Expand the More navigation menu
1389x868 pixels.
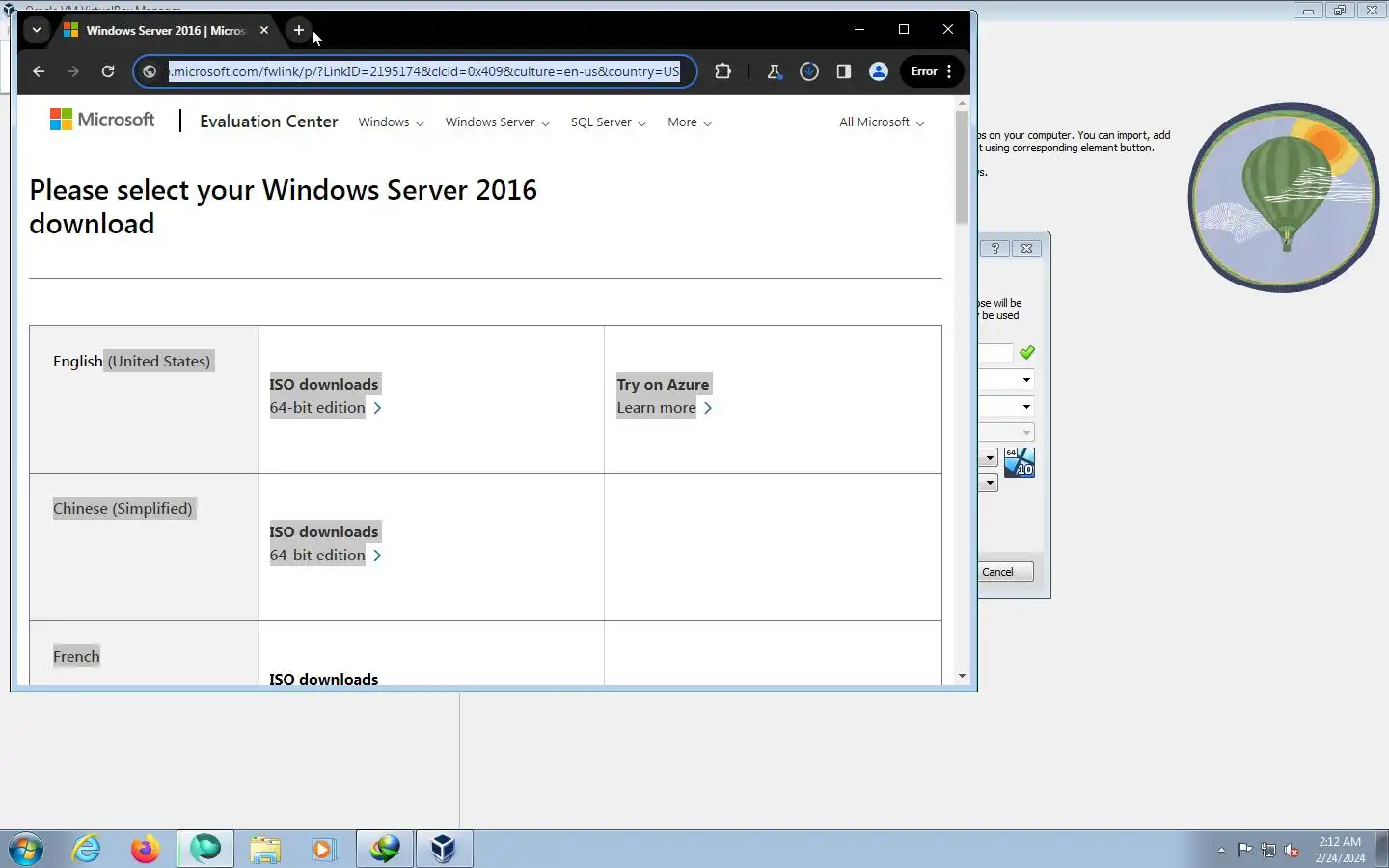coord(690,122)
